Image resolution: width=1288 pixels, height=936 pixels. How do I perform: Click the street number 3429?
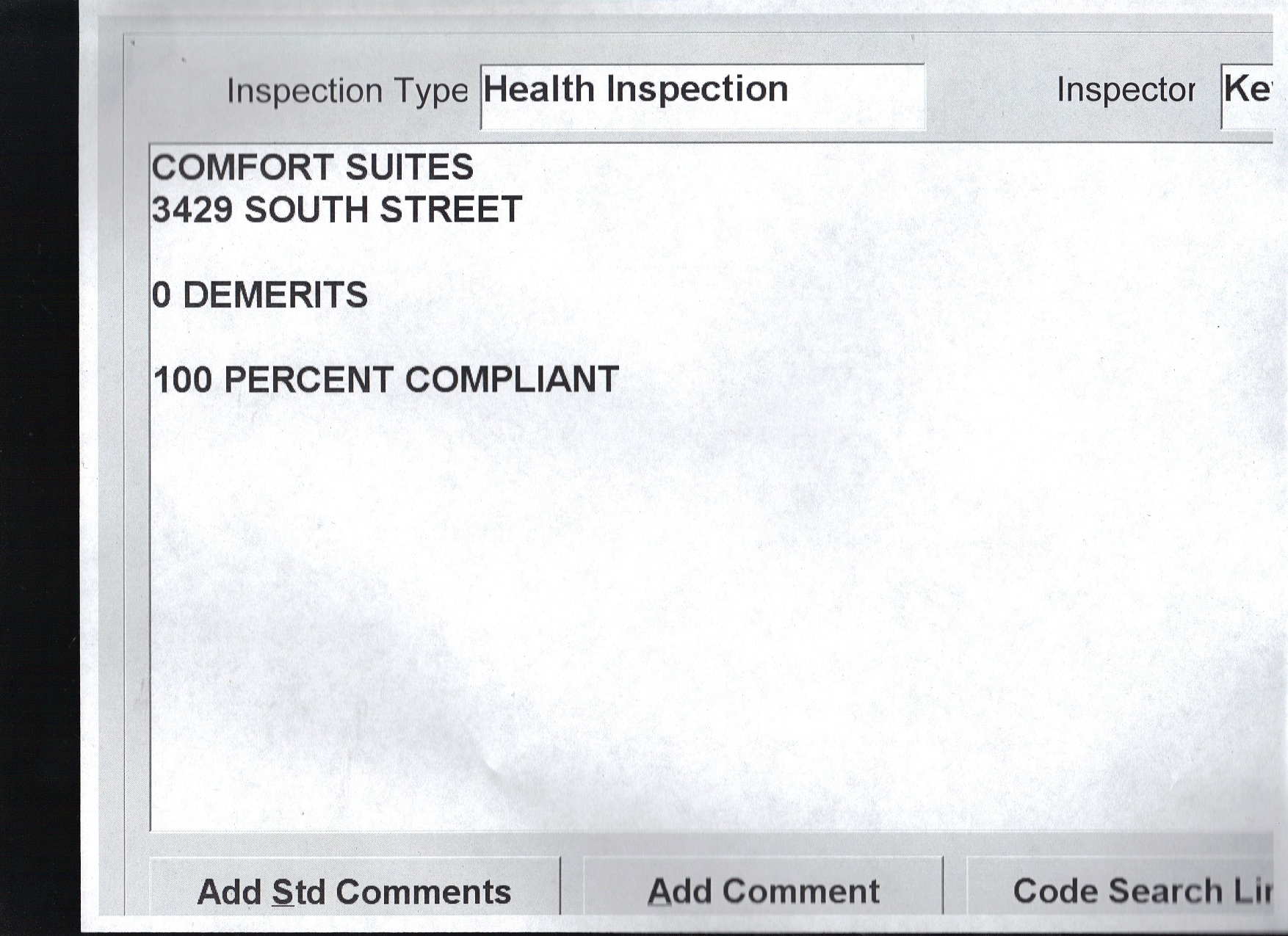[x=192, y=210]
